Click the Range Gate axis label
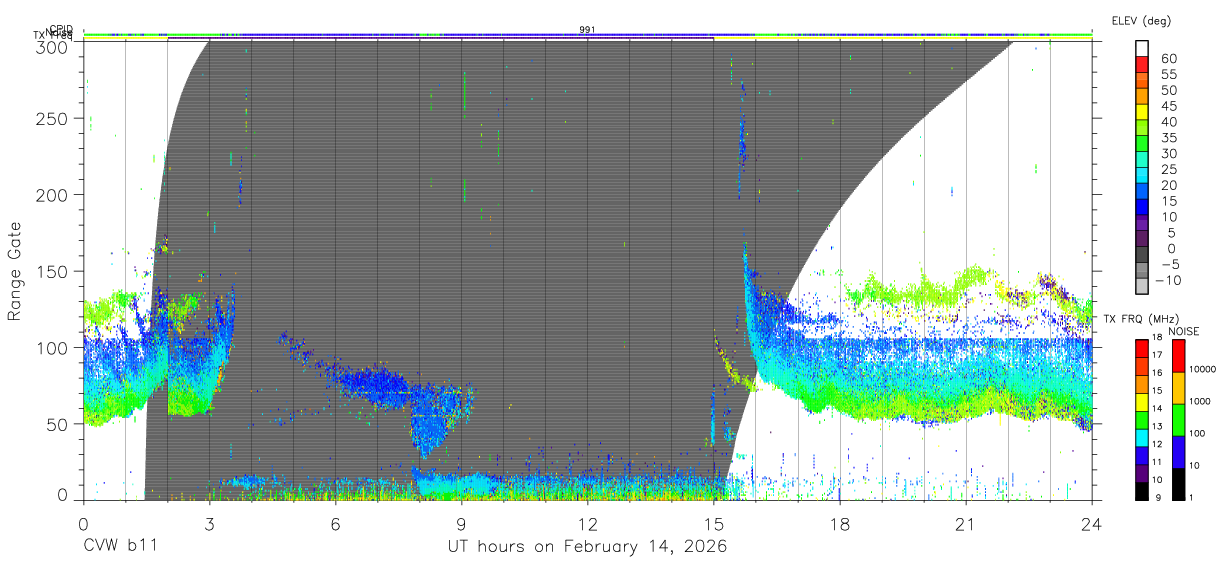The height and width of the screenshot is (567, 1228). pyautogui.click(x=15, y=271)
